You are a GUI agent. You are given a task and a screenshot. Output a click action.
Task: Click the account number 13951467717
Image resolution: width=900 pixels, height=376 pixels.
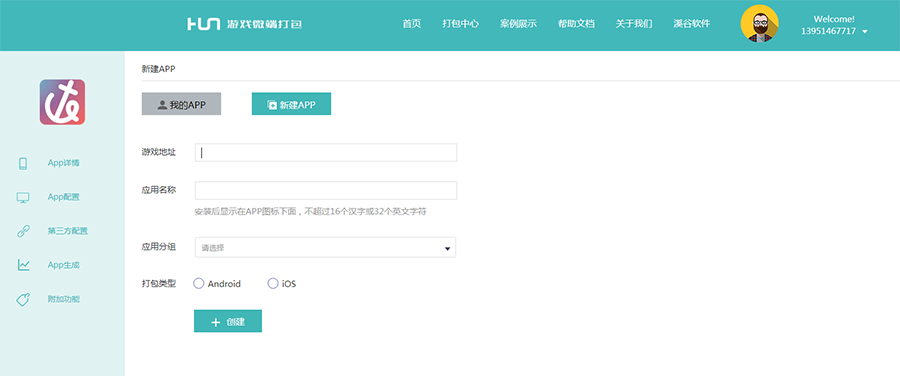point(828,32)
